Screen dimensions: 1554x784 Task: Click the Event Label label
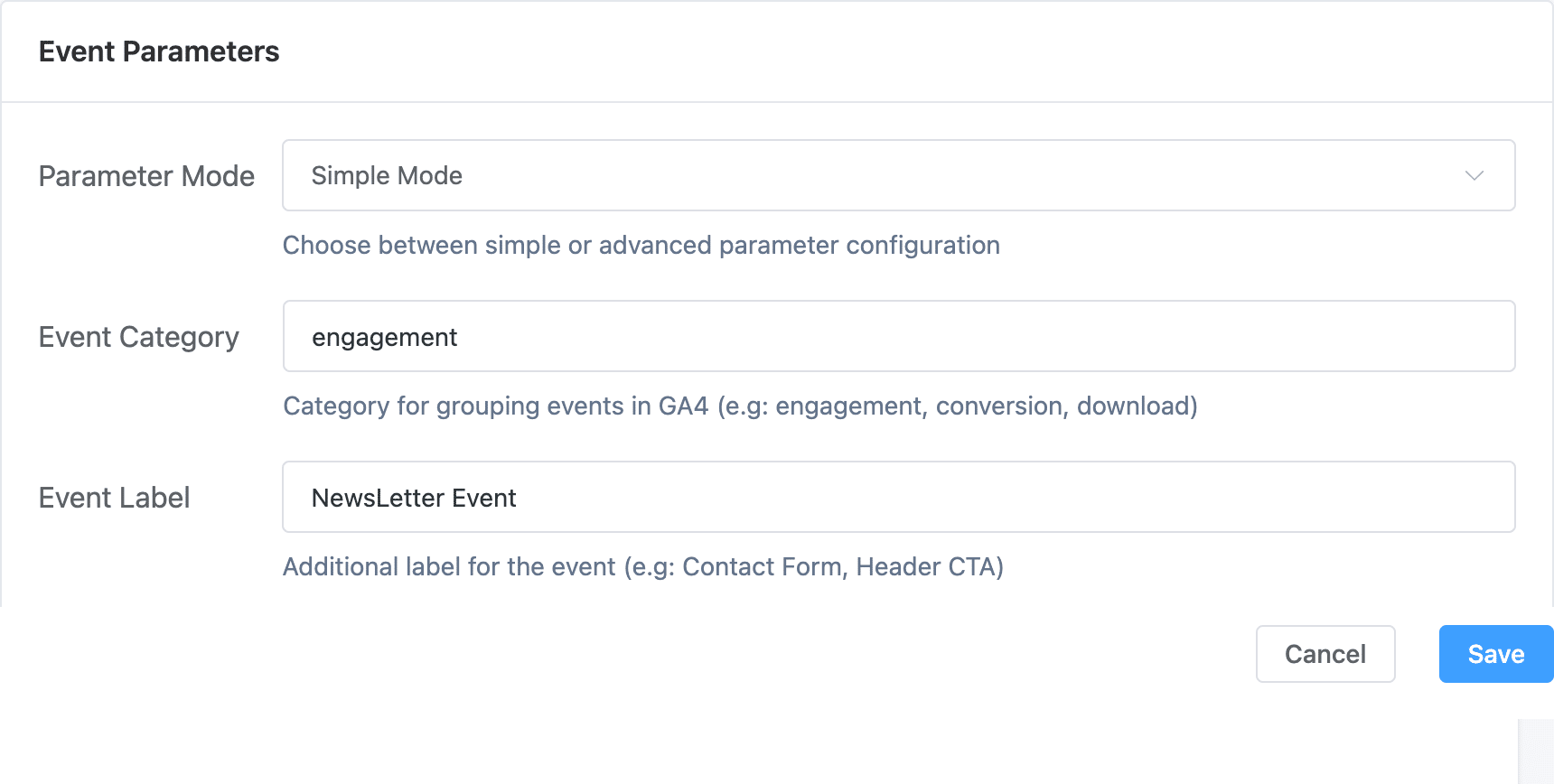click(114, 496)
